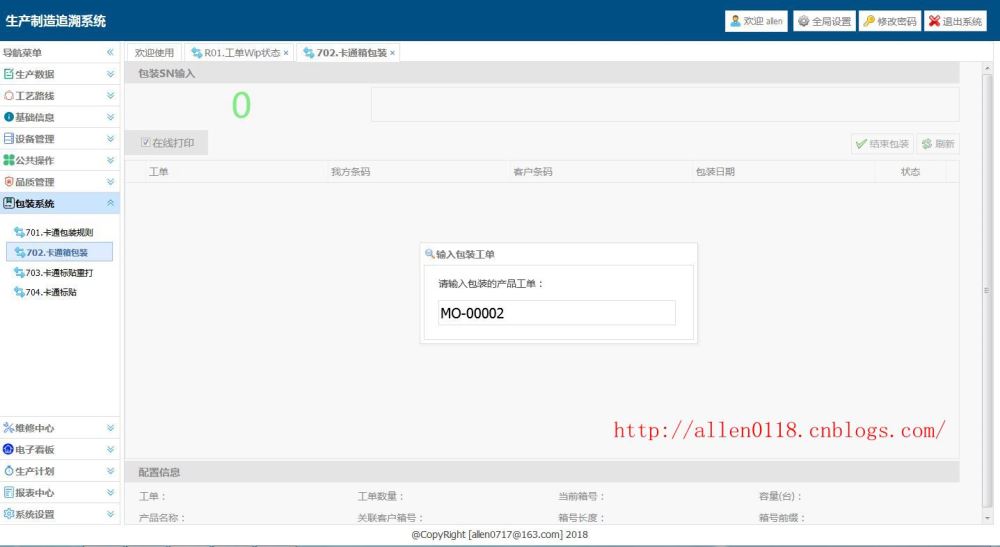Expand the 生产数据 menu chevron
This screenshot has width=1000, height=547.
pyautogui.click(x=110, y=74)
